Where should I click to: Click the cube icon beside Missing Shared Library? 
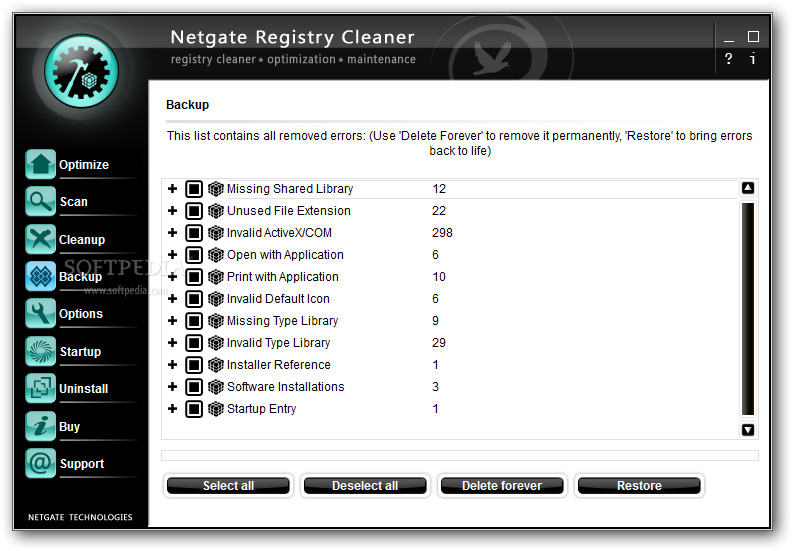point(216,189)
